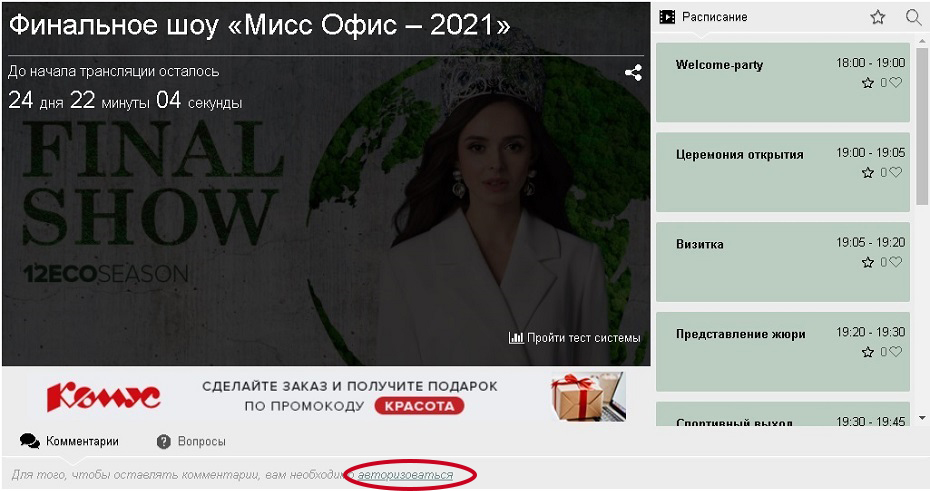This screenshot has height=491, width=930.
Task: Switch to the Комментарии tab
Action: click(69, 441)
